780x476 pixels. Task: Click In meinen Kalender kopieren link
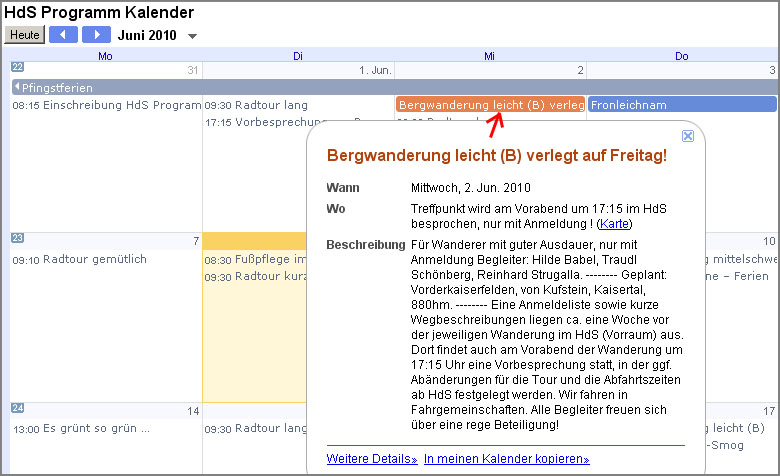[x=506, y=459]
